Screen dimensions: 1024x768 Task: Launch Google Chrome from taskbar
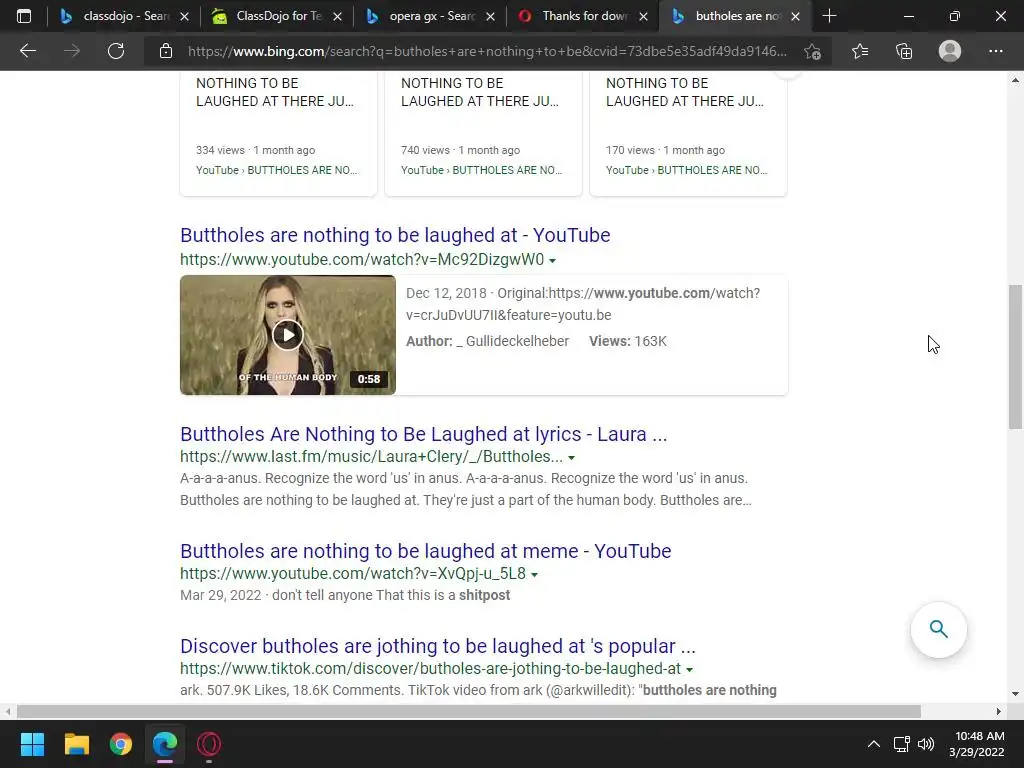121,744
